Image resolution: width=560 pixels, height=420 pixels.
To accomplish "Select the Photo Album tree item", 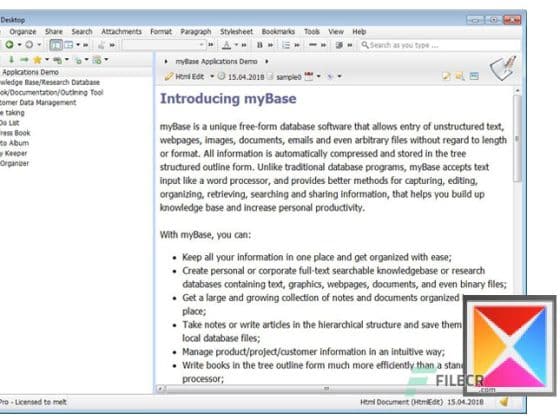I will click(14, 143).
